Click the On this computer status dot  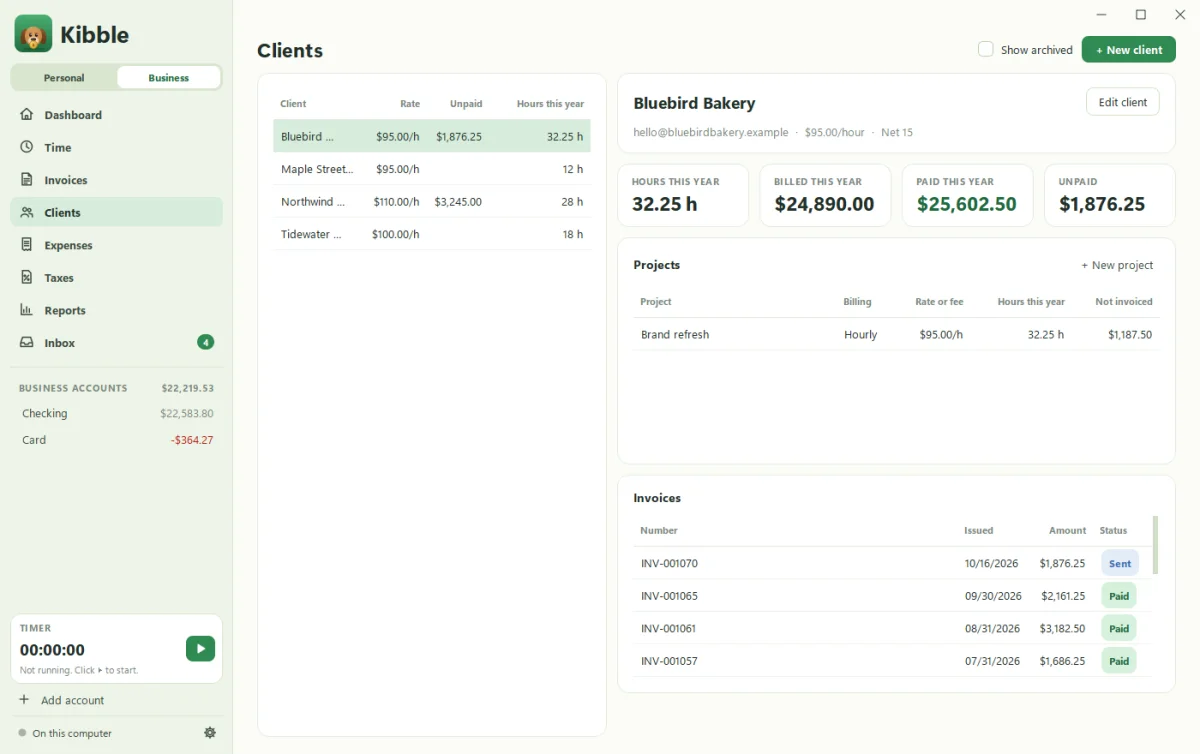point(22,733)
